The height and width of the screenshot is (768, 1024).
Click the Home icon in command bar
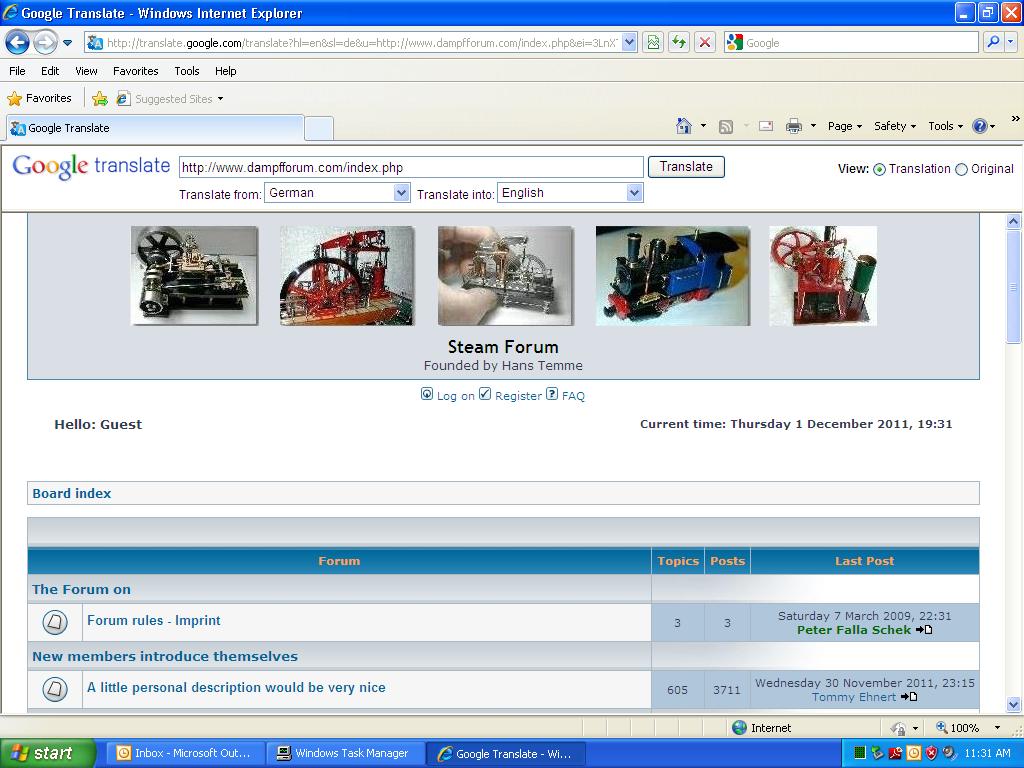684,126
